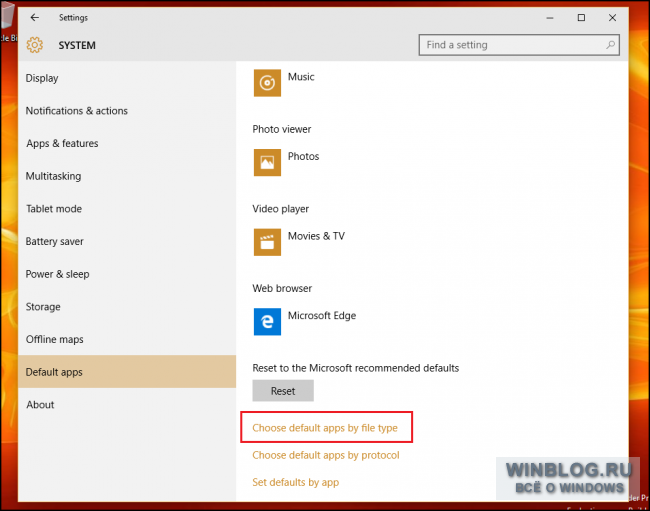The height and width of the screenshot is (511, 650).
Task: Click the Photos app icon
Action: (x=267, y=162)
